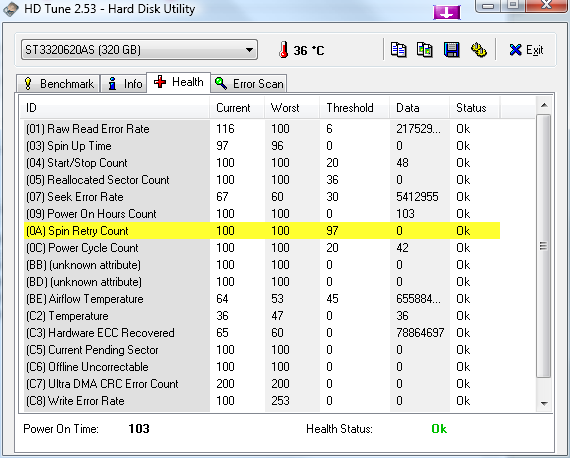Switch to the Benchmark tab
570x458 pixels.
click(x=58, y=84)
